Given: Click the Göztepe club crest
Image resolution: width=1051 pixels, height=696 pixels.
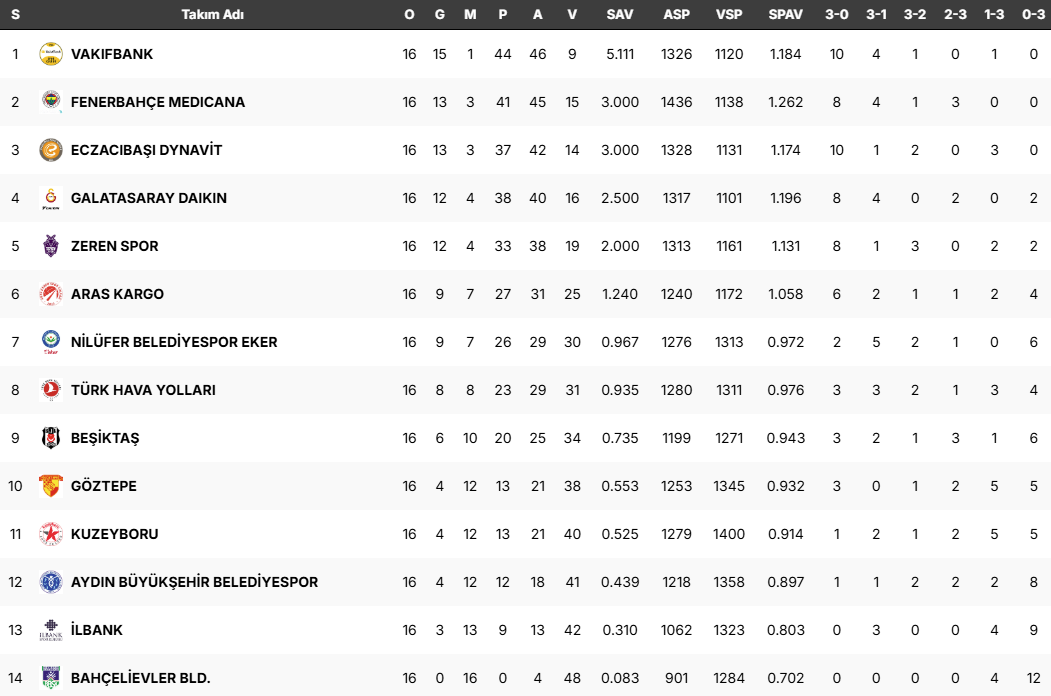Looking at the screenshot, I should click(51, 486).
